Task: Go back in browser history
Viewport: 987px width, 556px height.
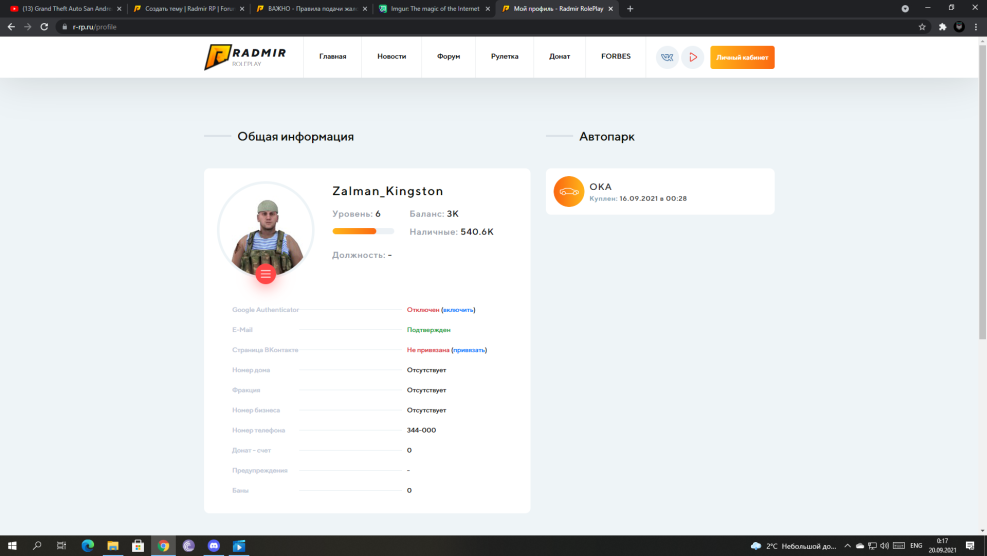Action: click(11, 27)
